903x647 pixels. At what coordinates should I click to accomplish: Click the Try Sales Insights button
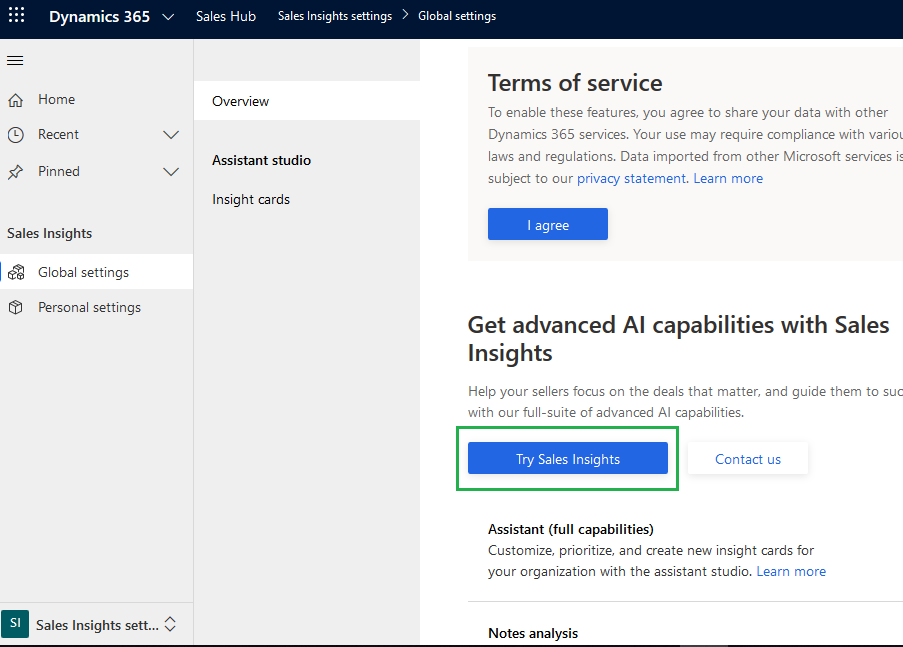click(x=568, y=459)
